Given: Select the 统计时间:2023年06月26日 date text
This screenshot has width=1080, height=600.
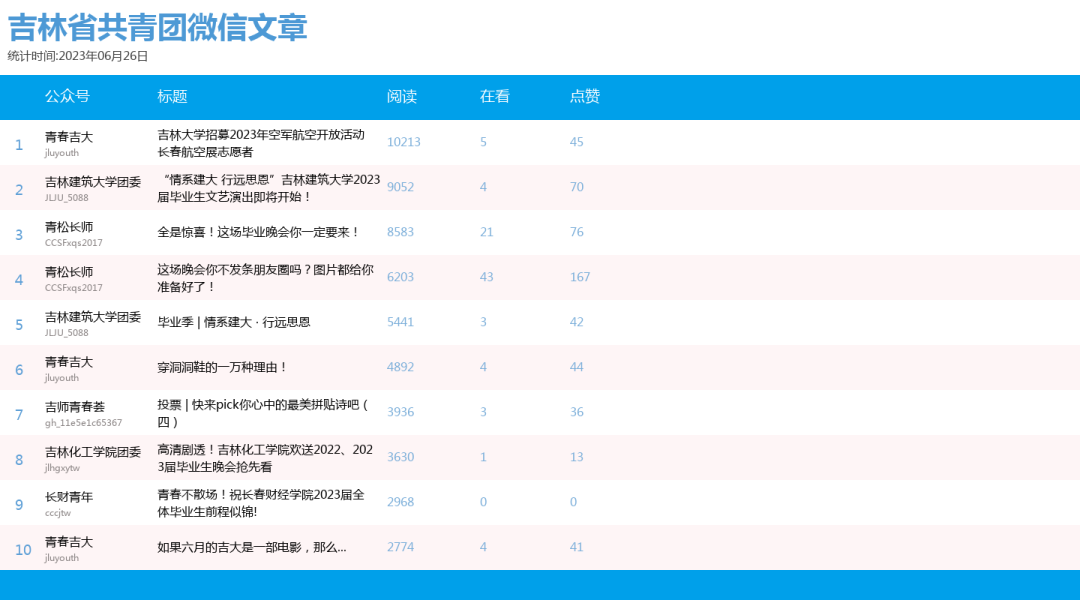Looking at the screenshot, I should coord(78,56).
